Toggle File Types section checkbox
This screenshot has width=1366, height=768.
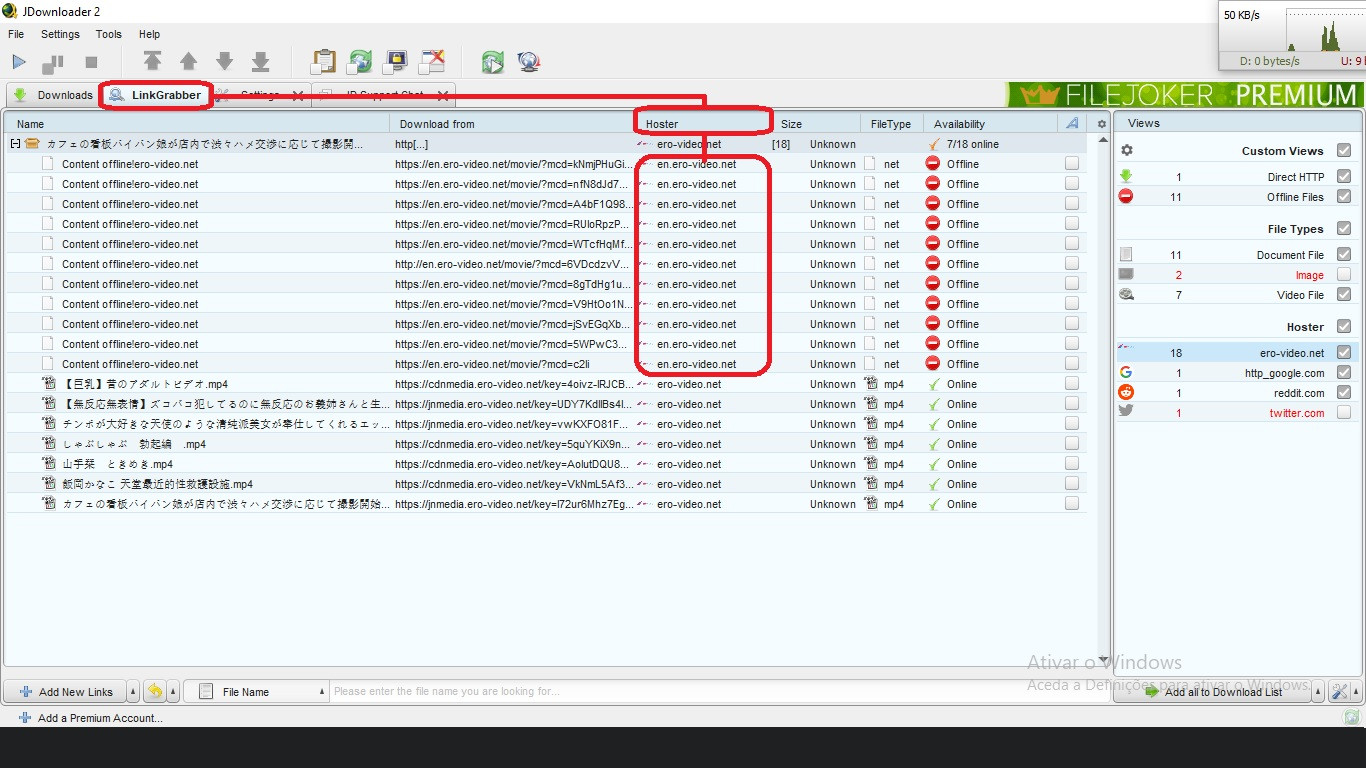pos(1344,228)
